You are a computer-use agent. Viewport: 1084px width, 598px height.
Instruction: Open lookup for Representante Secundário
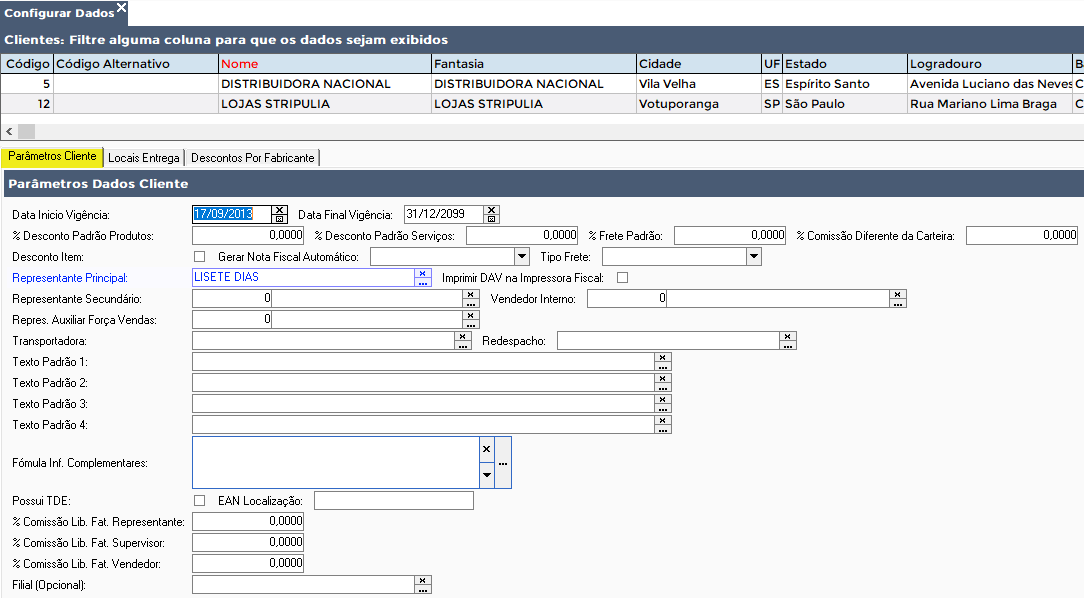[471, 303]
